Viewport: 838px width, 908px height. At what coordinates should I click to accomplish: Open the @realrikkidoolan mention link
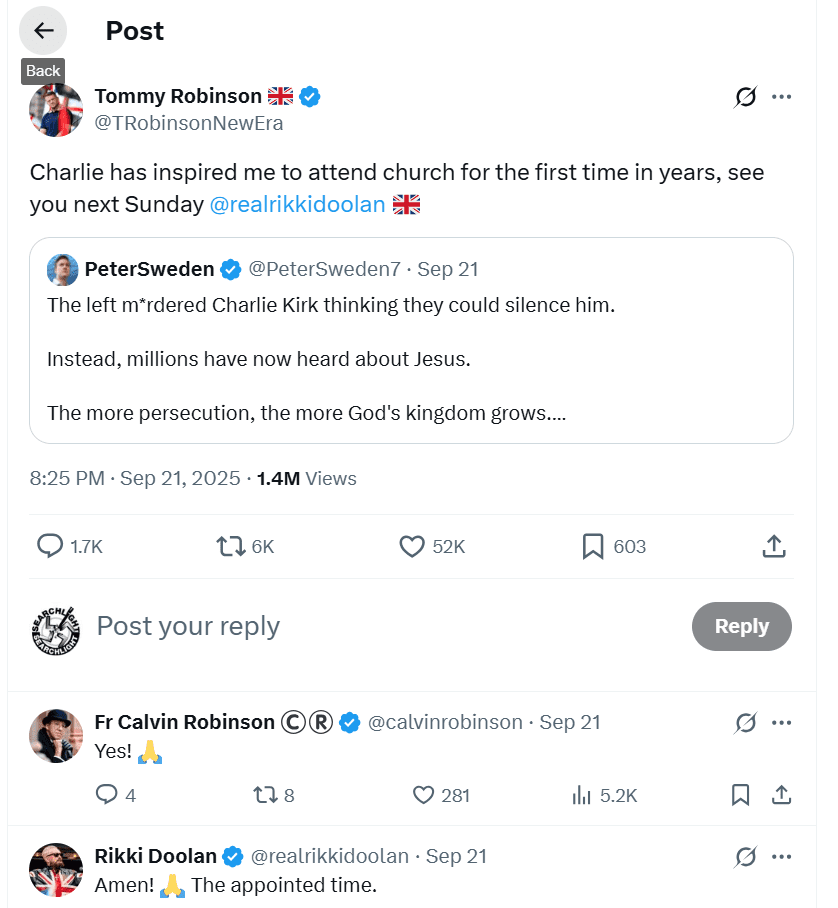pos(297,204)
